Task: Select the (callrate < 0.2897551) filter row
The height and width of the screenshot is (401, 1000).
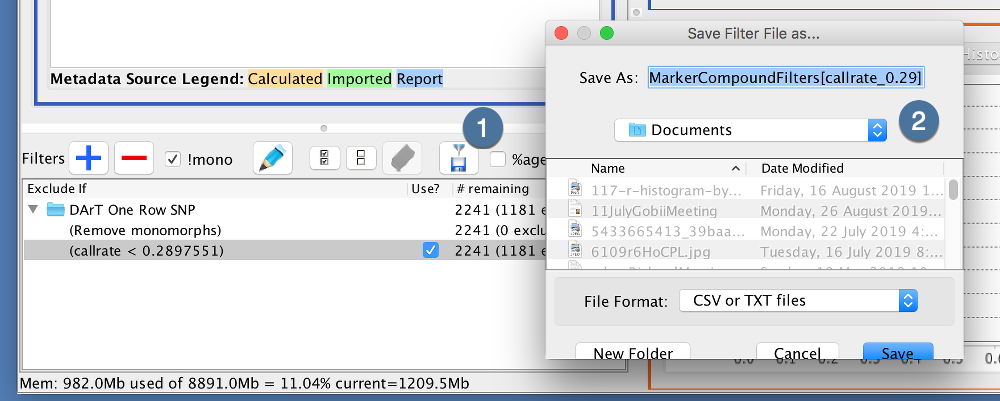Action: 284,251
